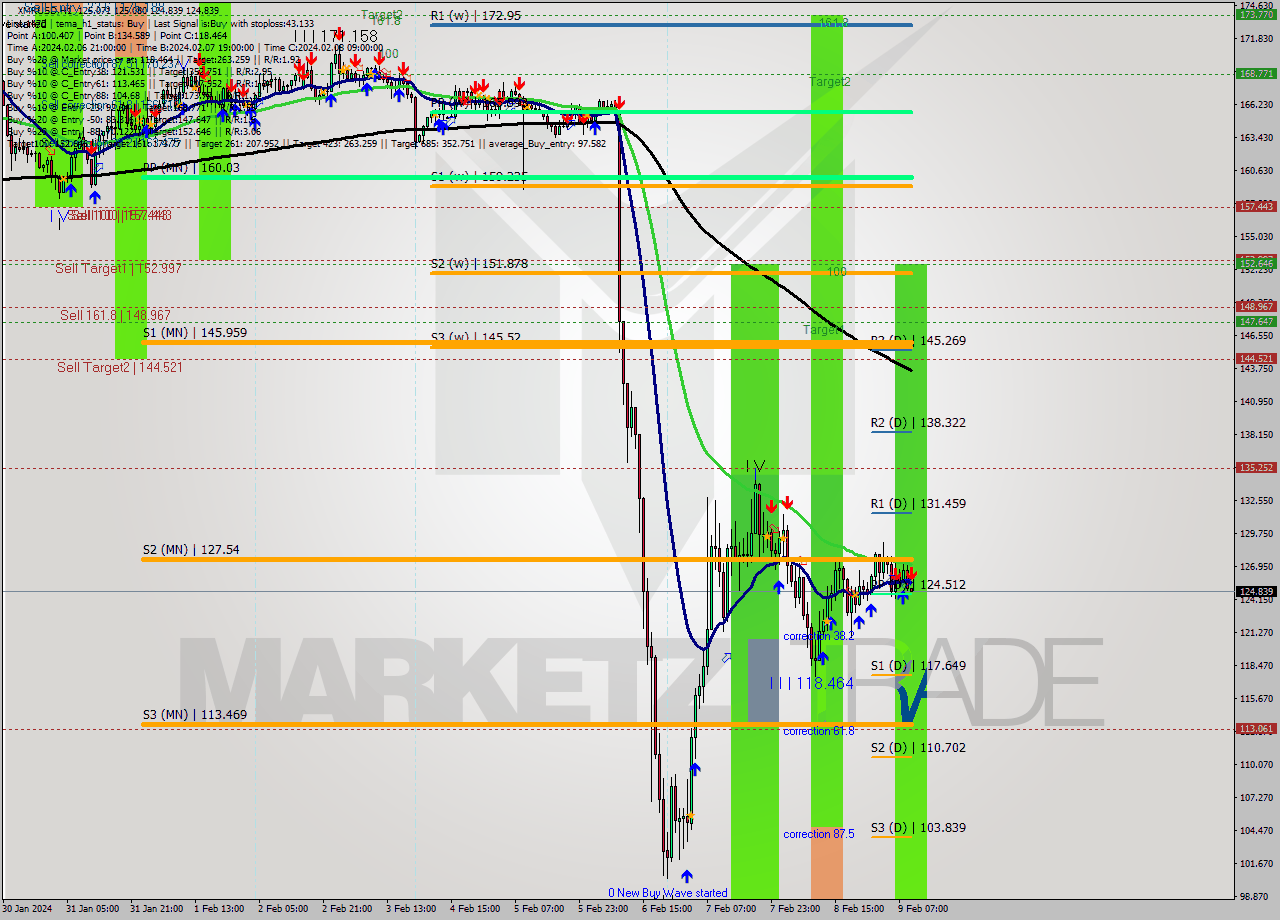Click the 'S2 (w) | 151.878' support label
Viewport: 1280px width, 920px height.
click(x=479, y=264)
